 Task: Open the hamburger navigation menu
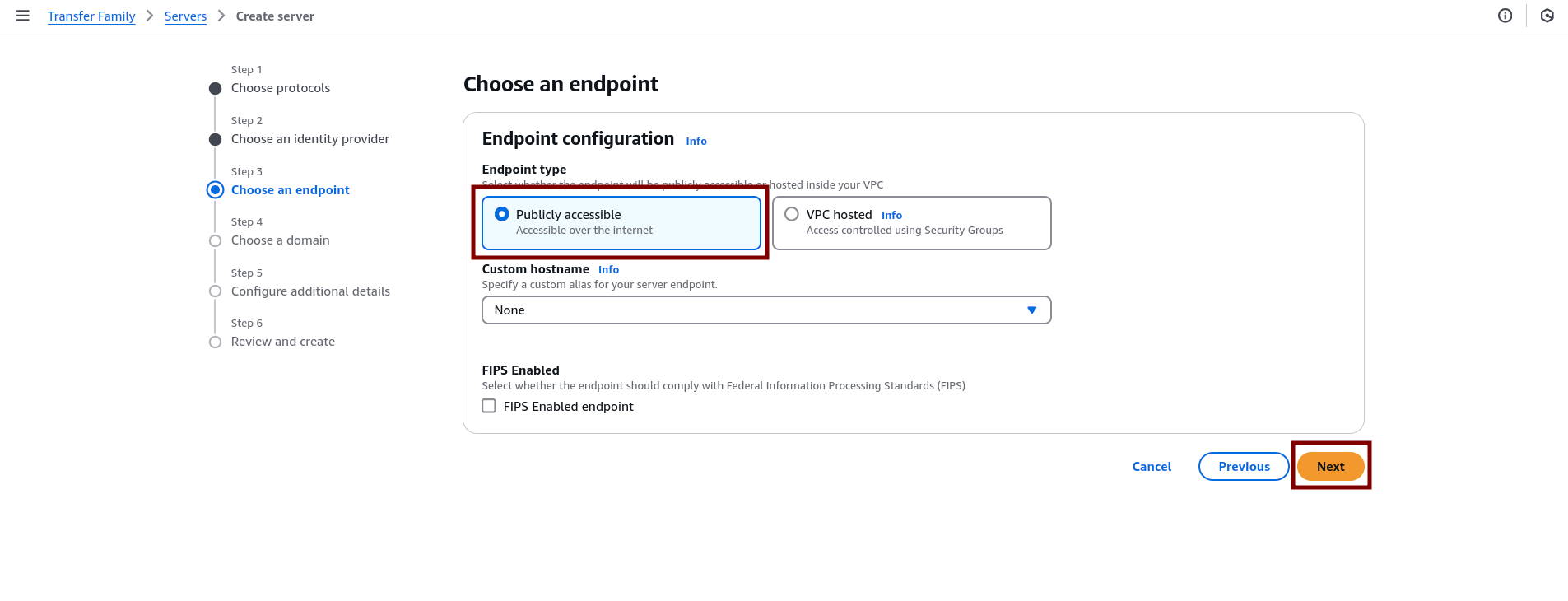click(23, 16)
